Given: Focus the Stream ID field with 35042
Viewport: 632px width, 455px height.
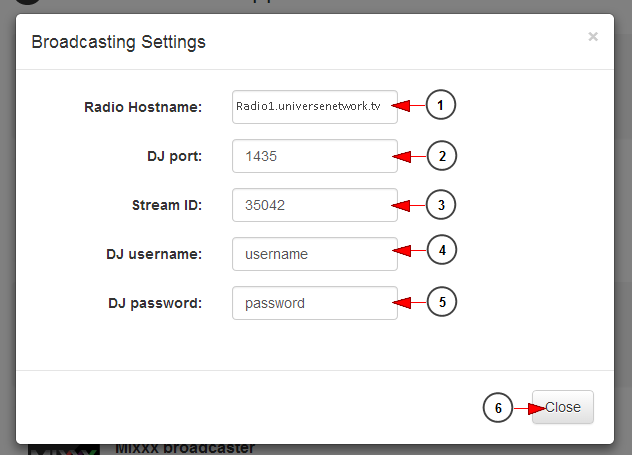Looking at the screenshot, I should (315, 205).
